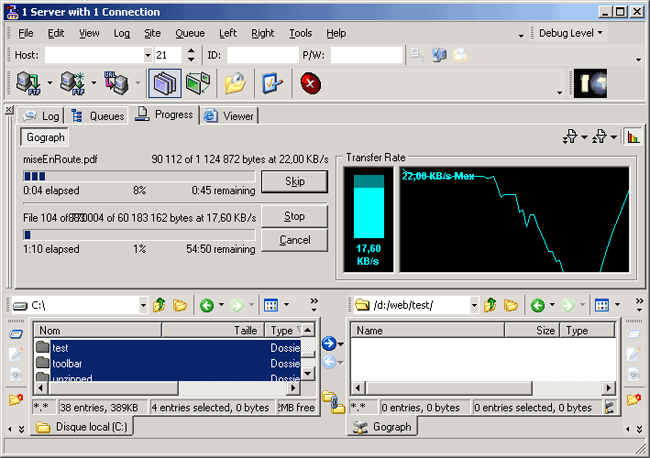Sort local files by Nom column
650x458 pixels.
tap(97, 330)
